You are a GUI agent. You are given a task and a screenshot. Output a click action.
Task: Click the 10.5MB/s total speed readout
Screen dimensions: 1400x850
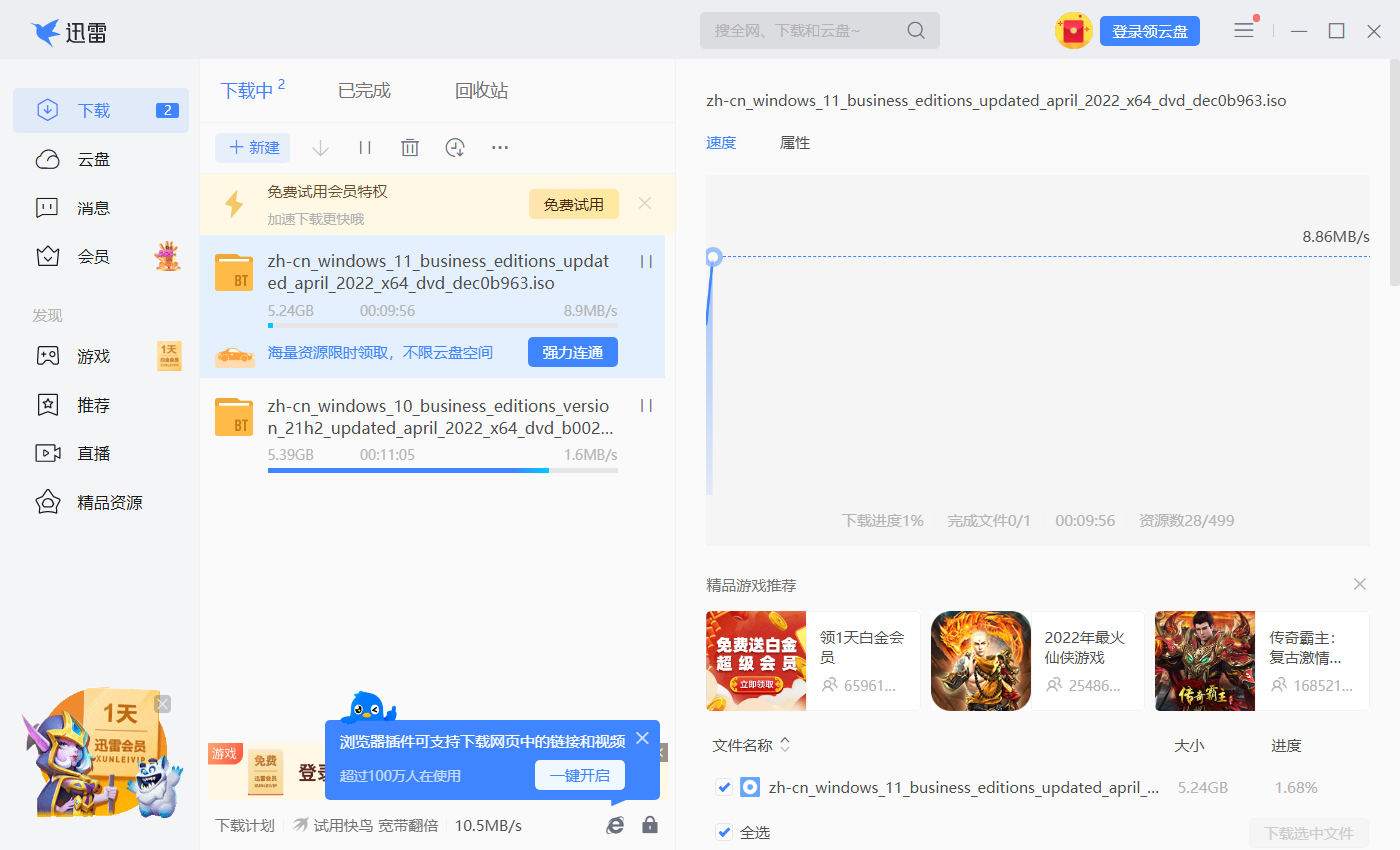click(x=488, y=826)
